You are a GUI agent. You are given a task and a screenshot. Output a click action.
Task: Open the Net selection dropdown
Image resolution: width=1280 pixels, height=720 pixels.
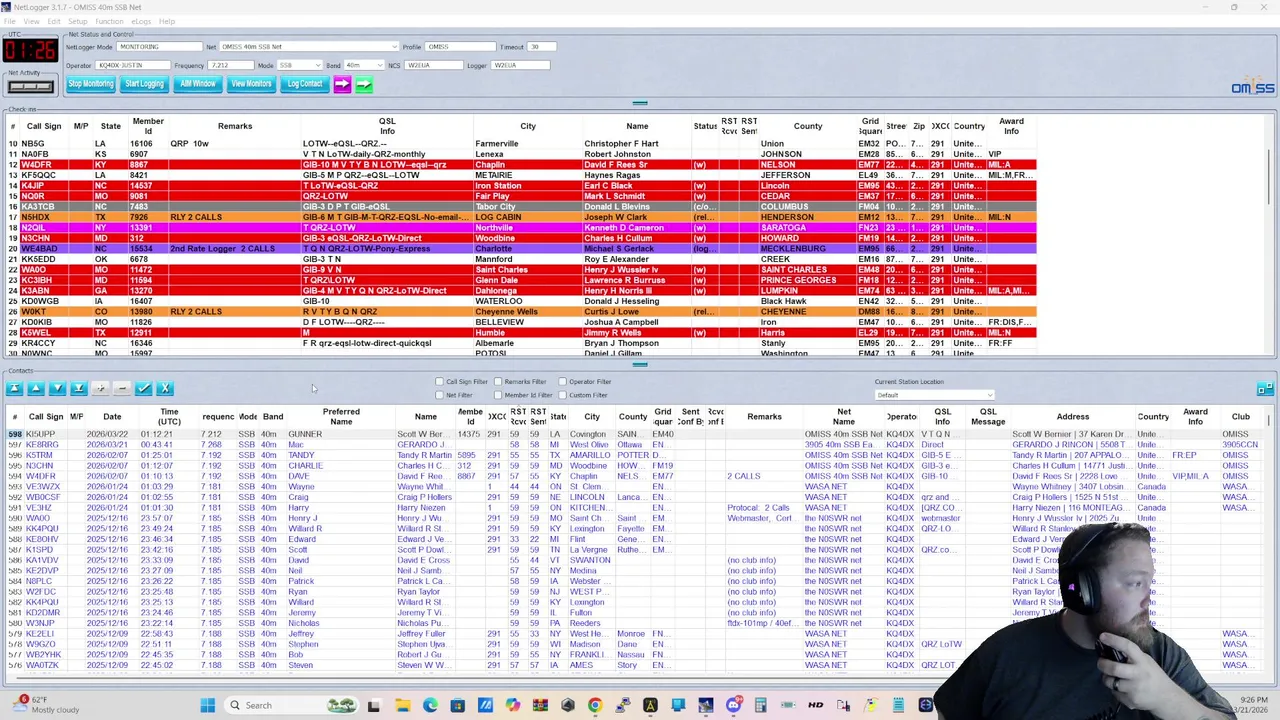(309, 47)
